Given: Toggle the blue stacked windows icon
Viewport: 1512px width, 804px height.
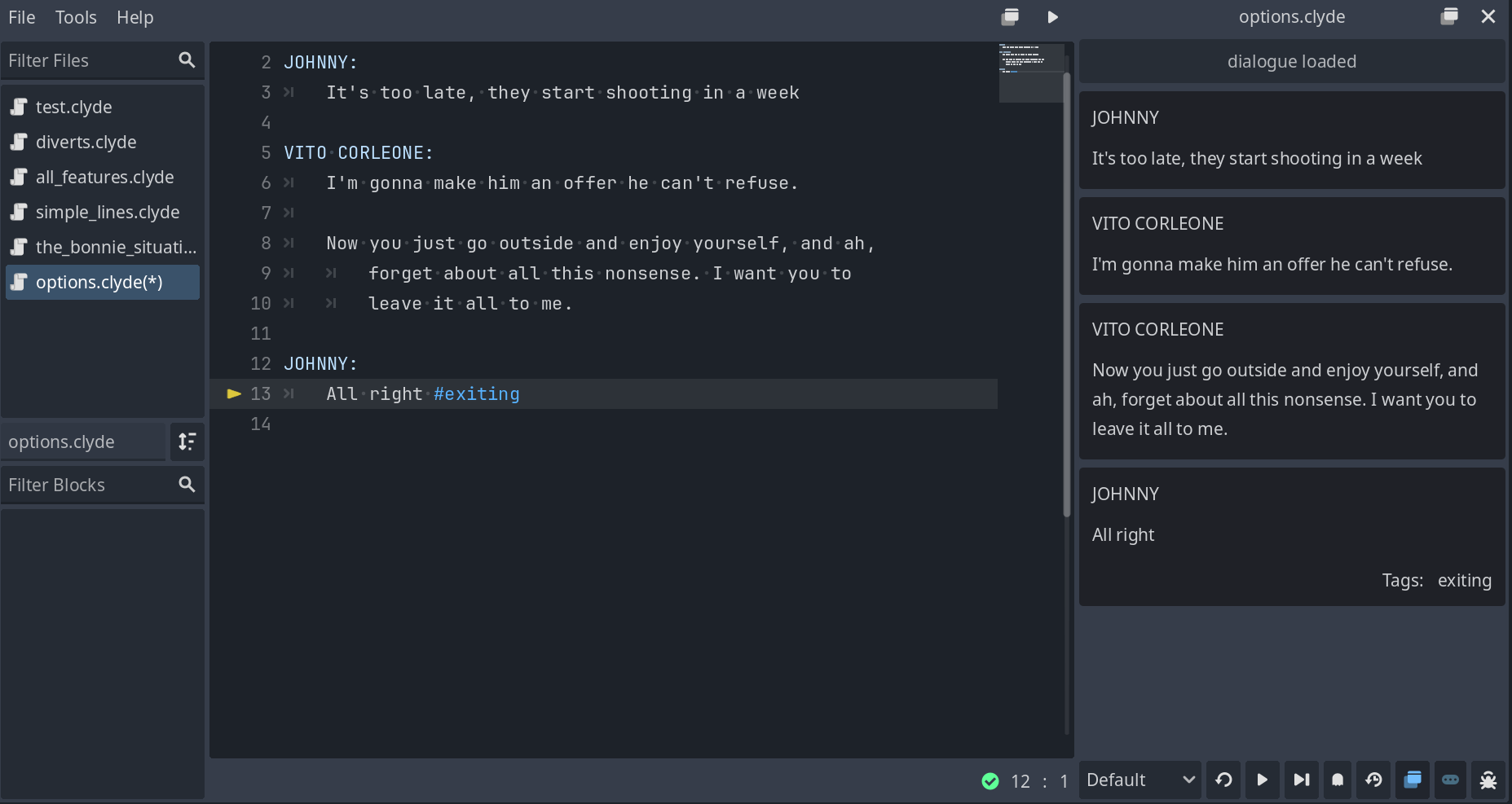Looking at the screenshot, I should (x=1413, y=780).
